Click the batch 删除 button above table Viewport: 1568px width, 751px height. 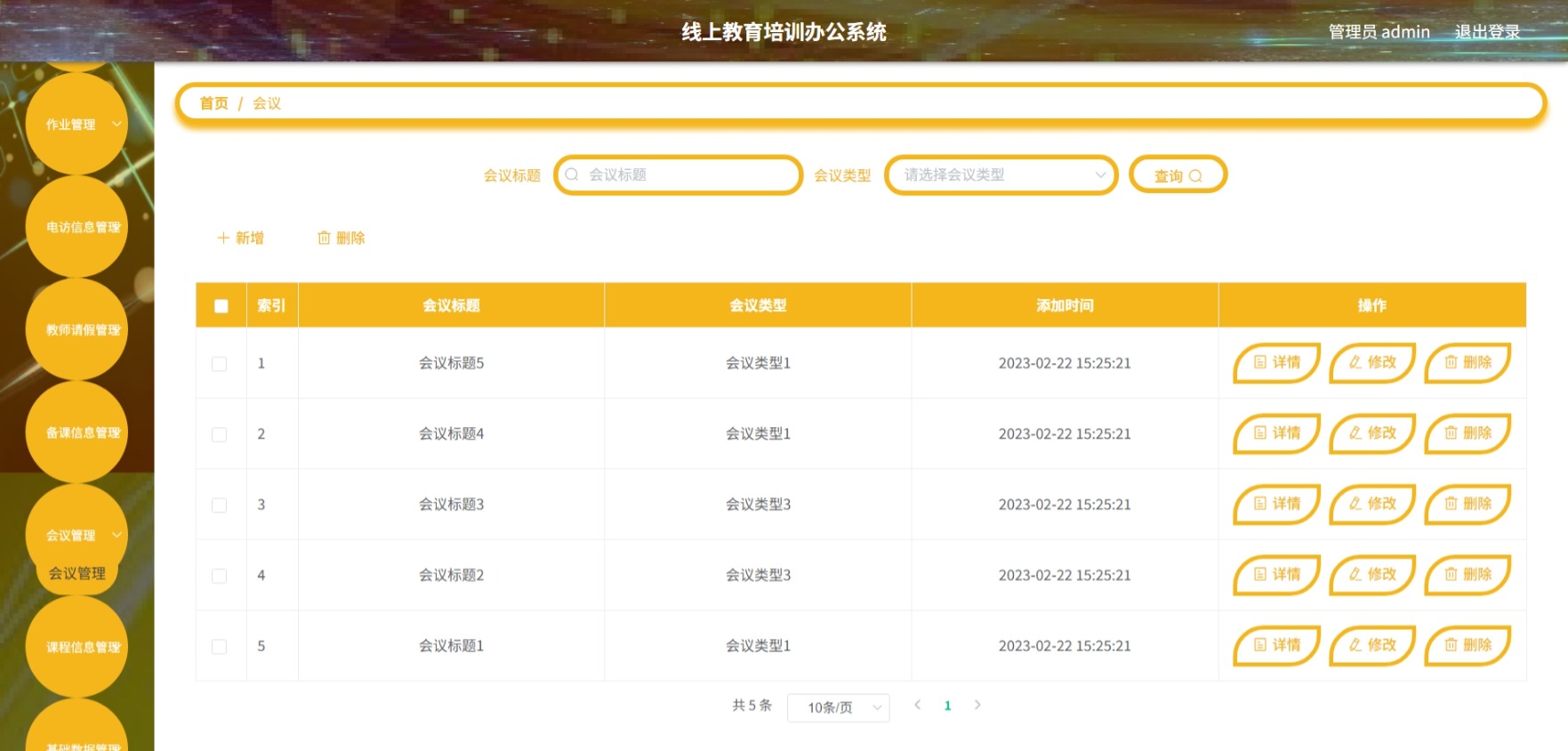coord(342,238)
